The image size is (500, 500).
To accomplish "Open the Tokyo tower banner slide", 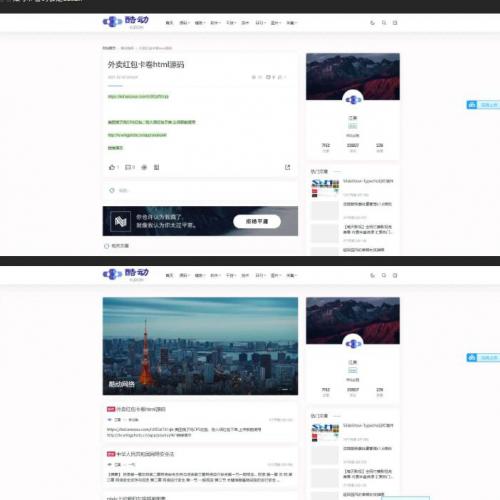I will (200, 346).
